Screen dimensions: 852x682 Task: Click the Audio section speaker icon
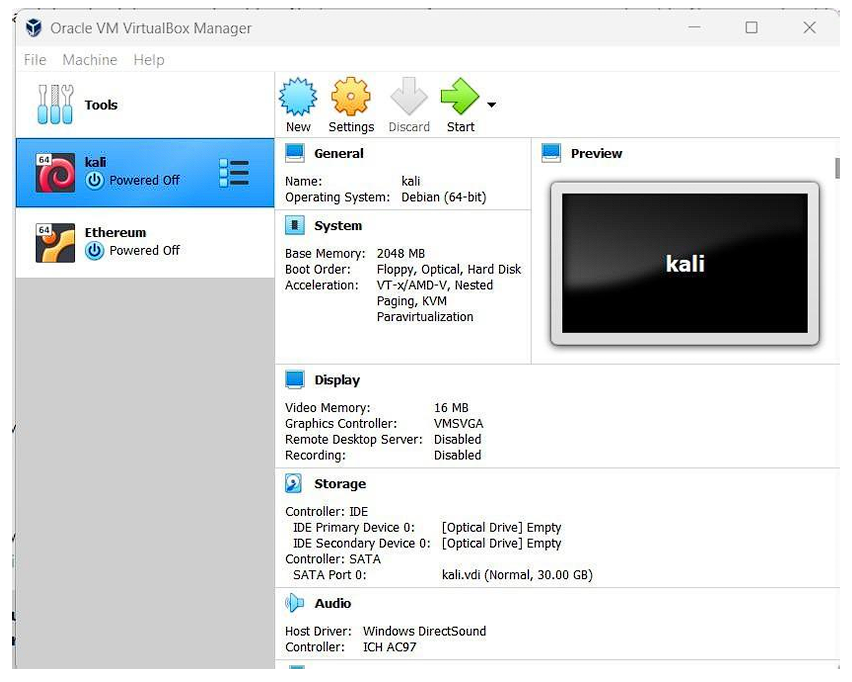[294, 603]
